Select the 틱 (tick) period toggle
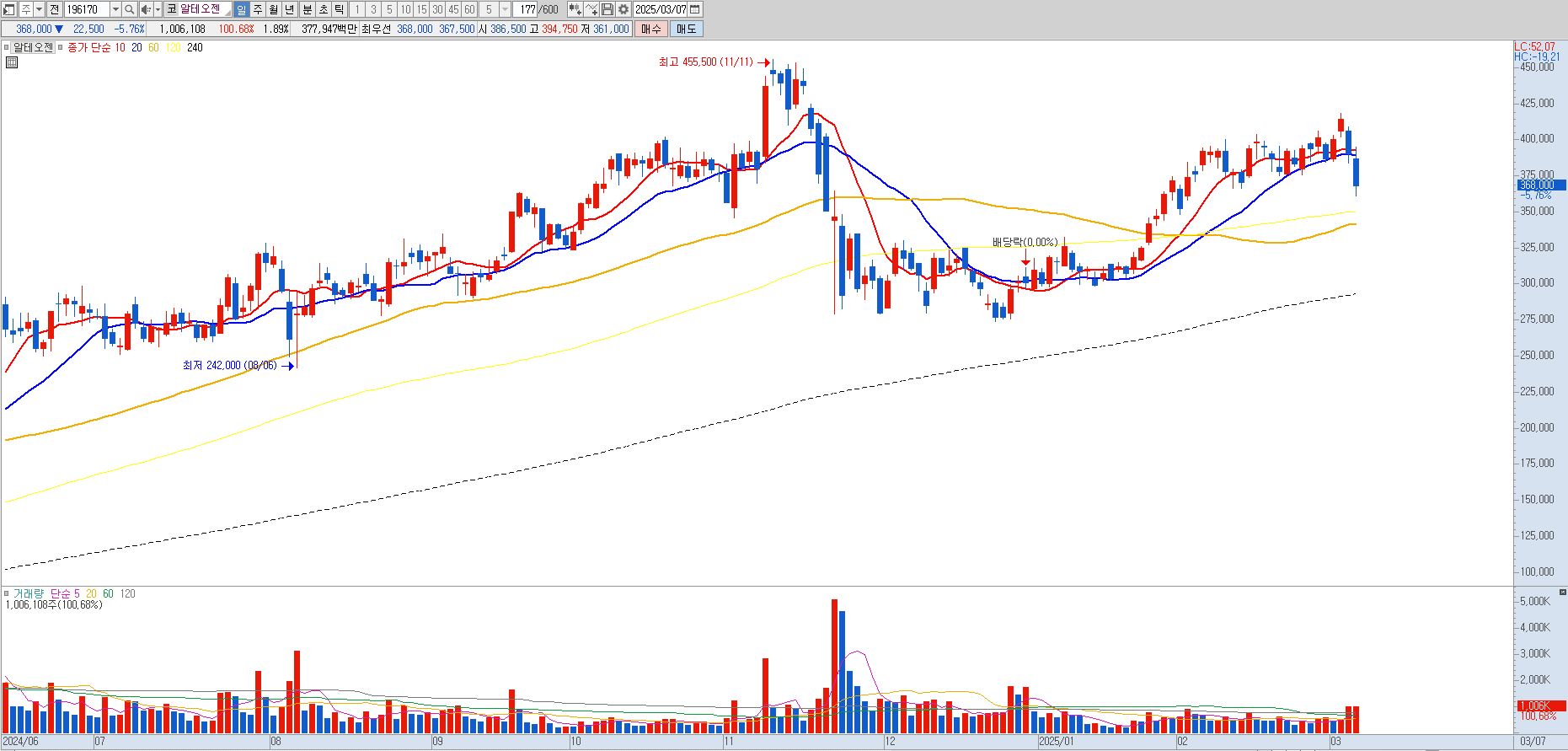 click(x=339, y=9)
